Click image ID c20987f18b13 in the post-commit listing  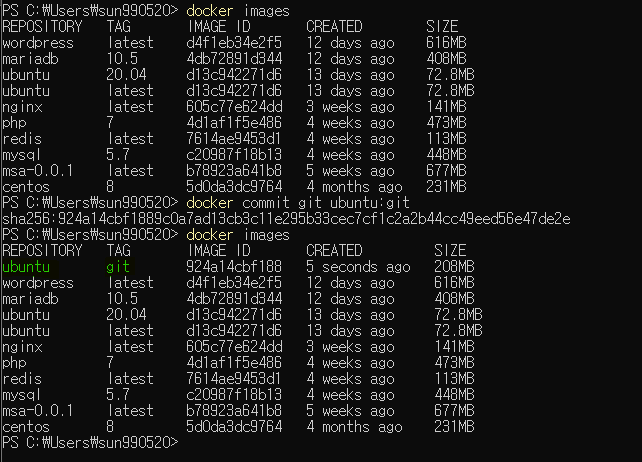(234, 395)
